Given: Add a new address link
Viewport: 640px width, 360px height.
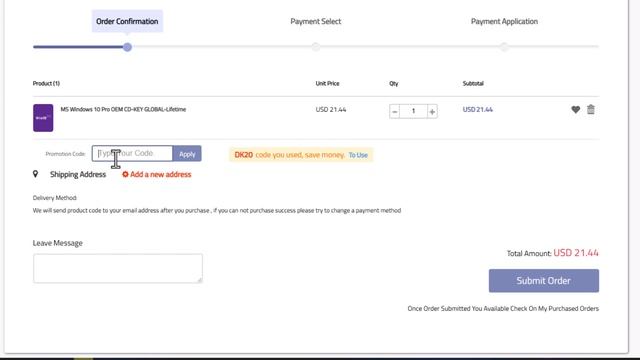Looking at the screenshot, I should pos(157,174).
